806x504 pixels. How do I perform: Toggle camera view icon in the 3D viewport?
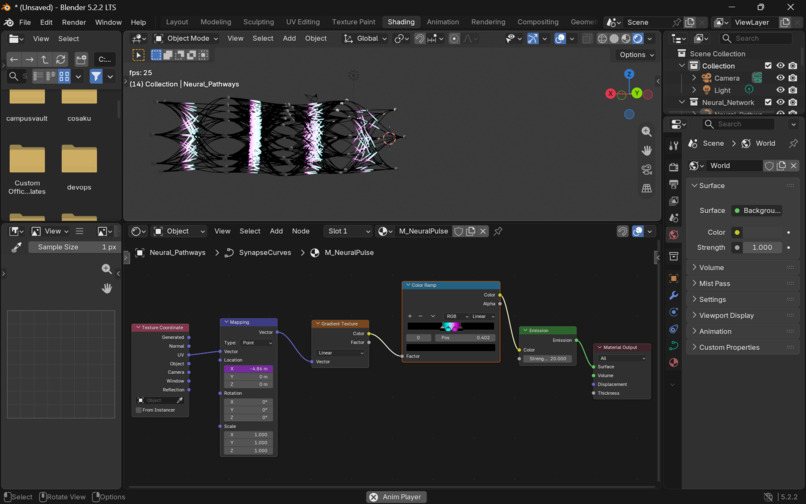click(647, 169)
